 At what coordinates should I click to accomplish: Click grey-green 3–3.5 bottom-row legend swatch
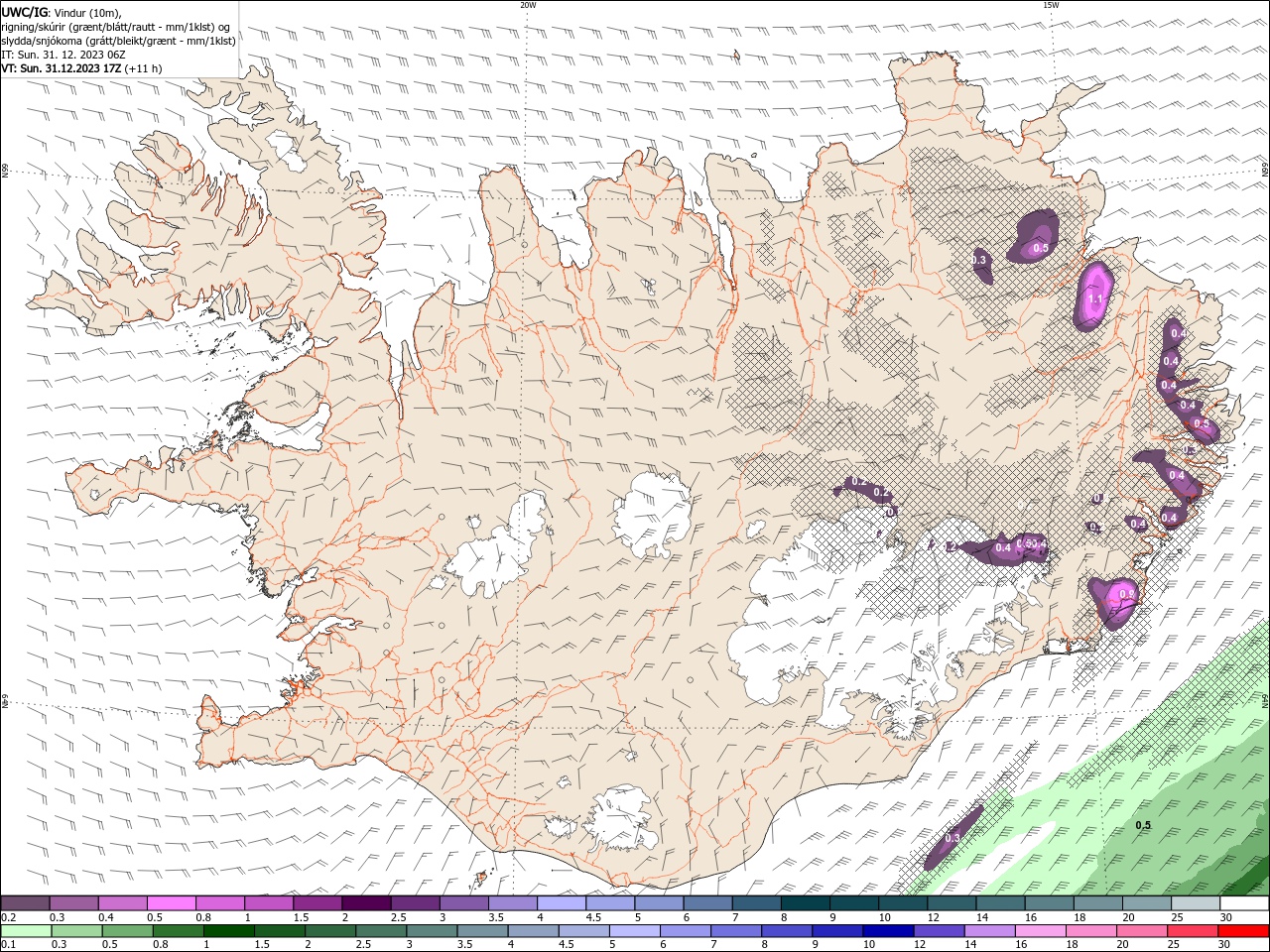tap(432, 931)
